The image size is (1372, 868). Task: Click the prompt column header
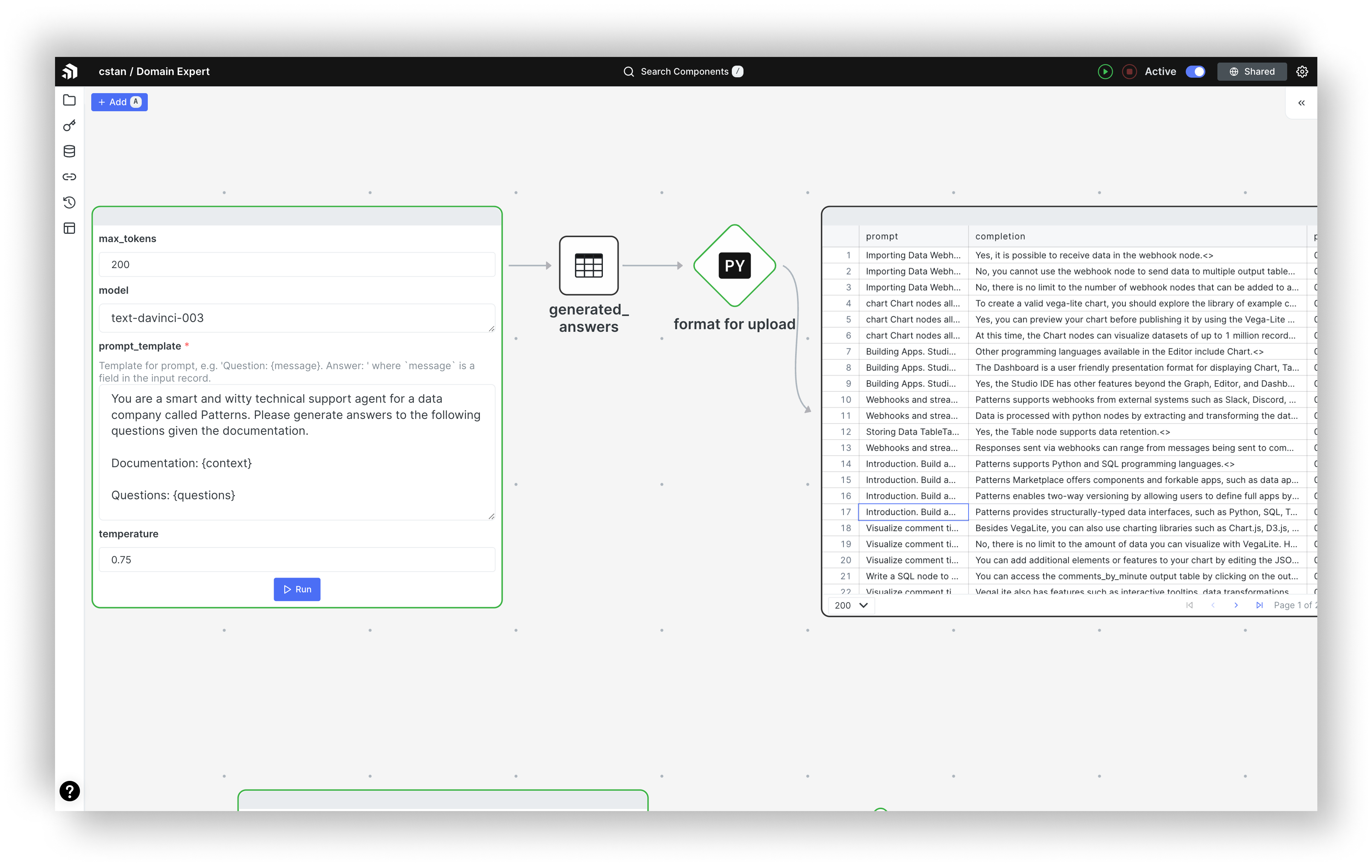[913, 236]
